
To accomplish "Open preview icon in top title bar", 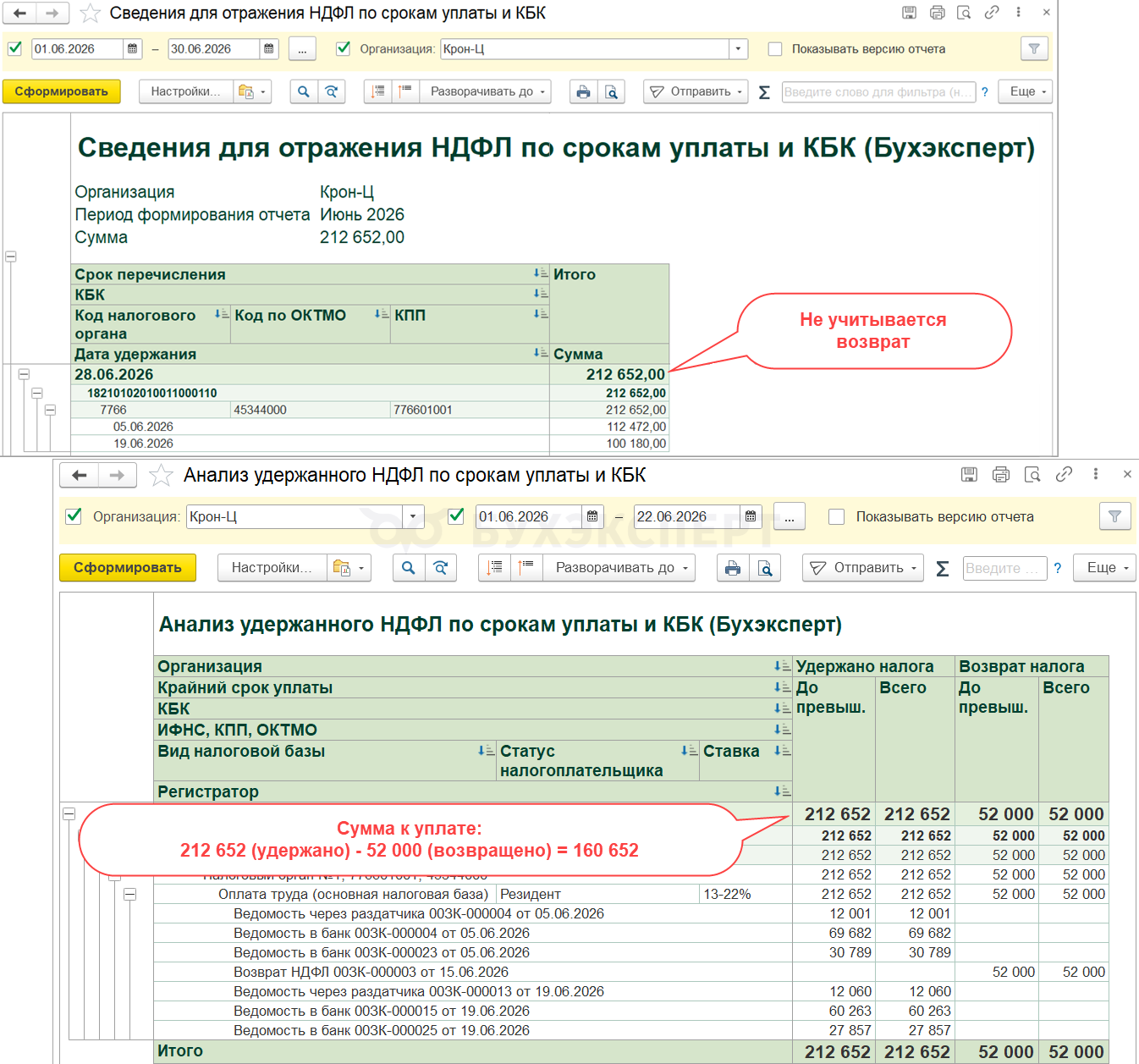I will click(964, 13).
